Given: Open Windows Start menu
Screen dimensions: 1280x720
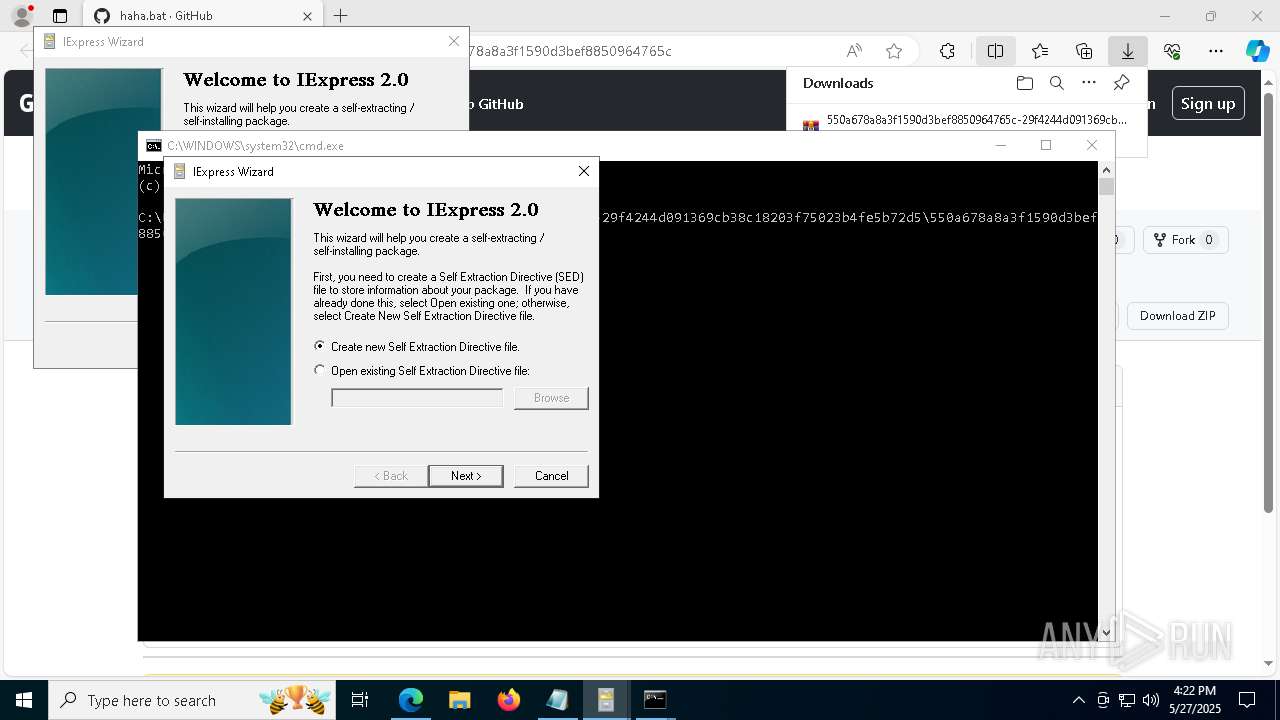Looking at the screenshot, I should (24, 700).
